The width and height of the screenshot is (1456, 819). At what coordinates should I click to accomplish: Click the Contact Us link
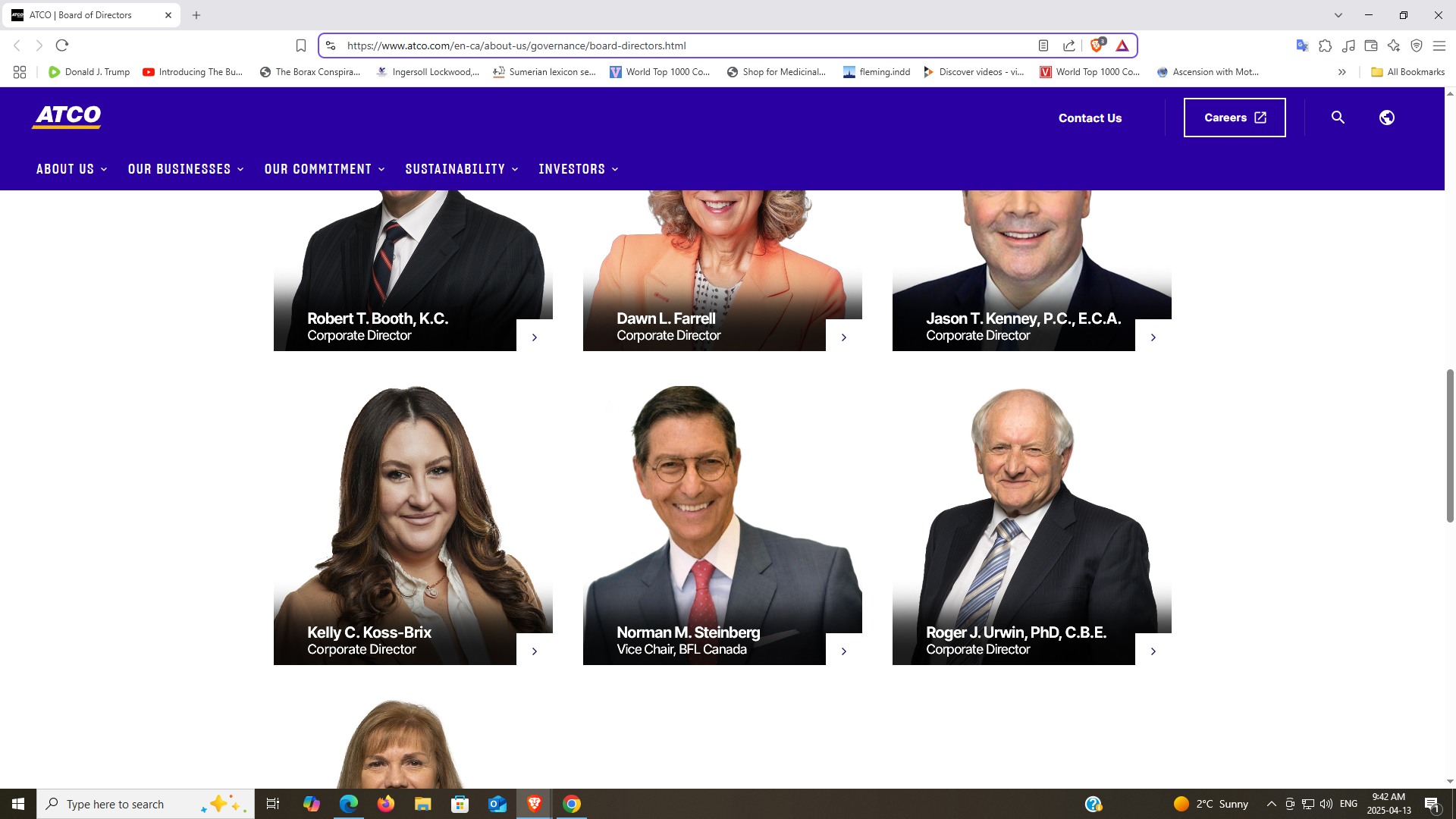tap(1090, 118)
